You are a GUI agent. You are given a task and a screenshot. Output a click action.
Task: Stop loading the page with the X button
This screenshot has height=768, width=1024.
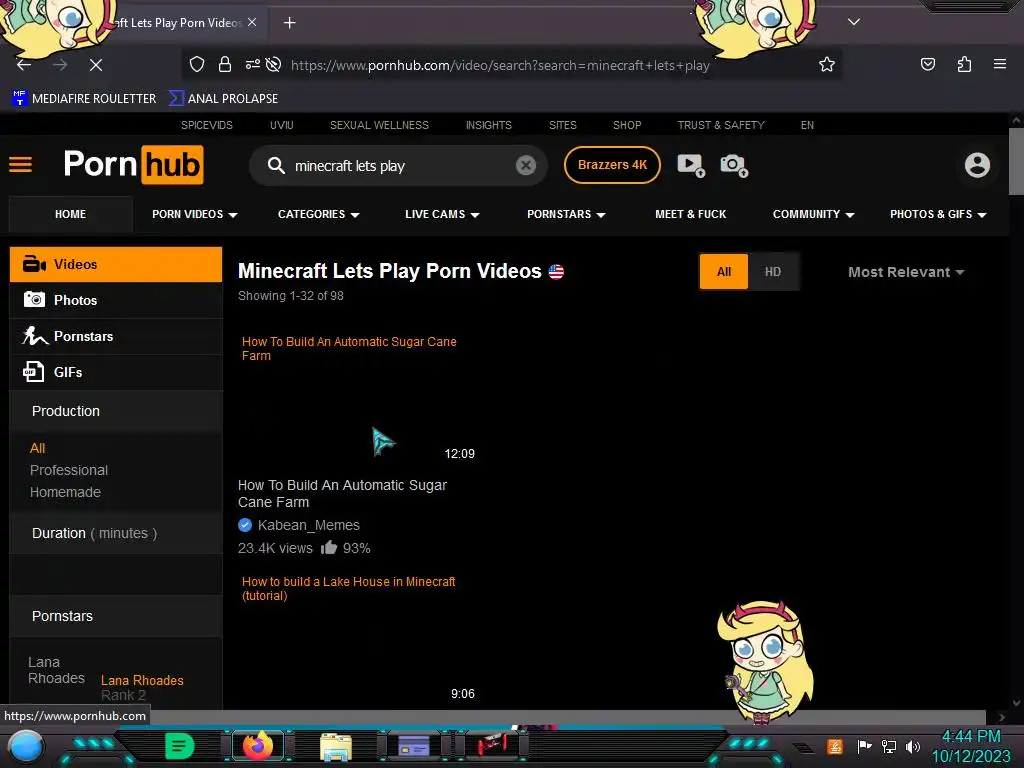[95, 65]
